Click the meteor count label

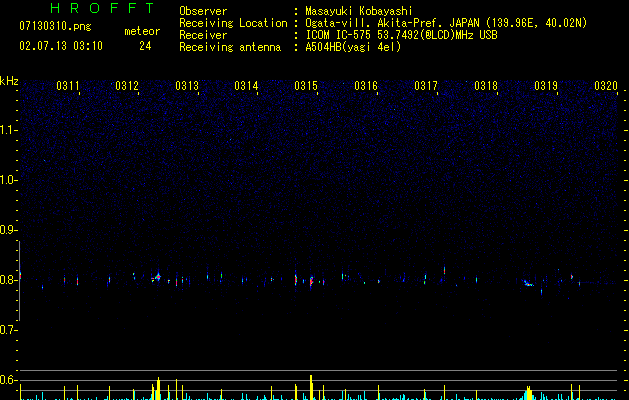(142, 31)
